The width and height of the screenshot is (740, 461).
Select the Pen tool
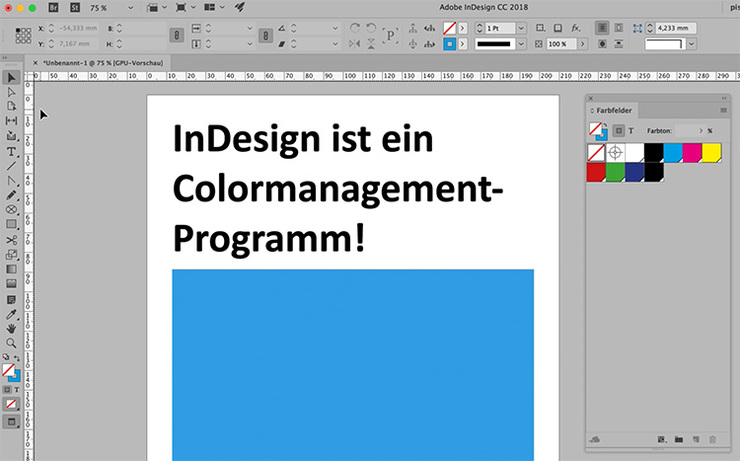pos(11,181)
